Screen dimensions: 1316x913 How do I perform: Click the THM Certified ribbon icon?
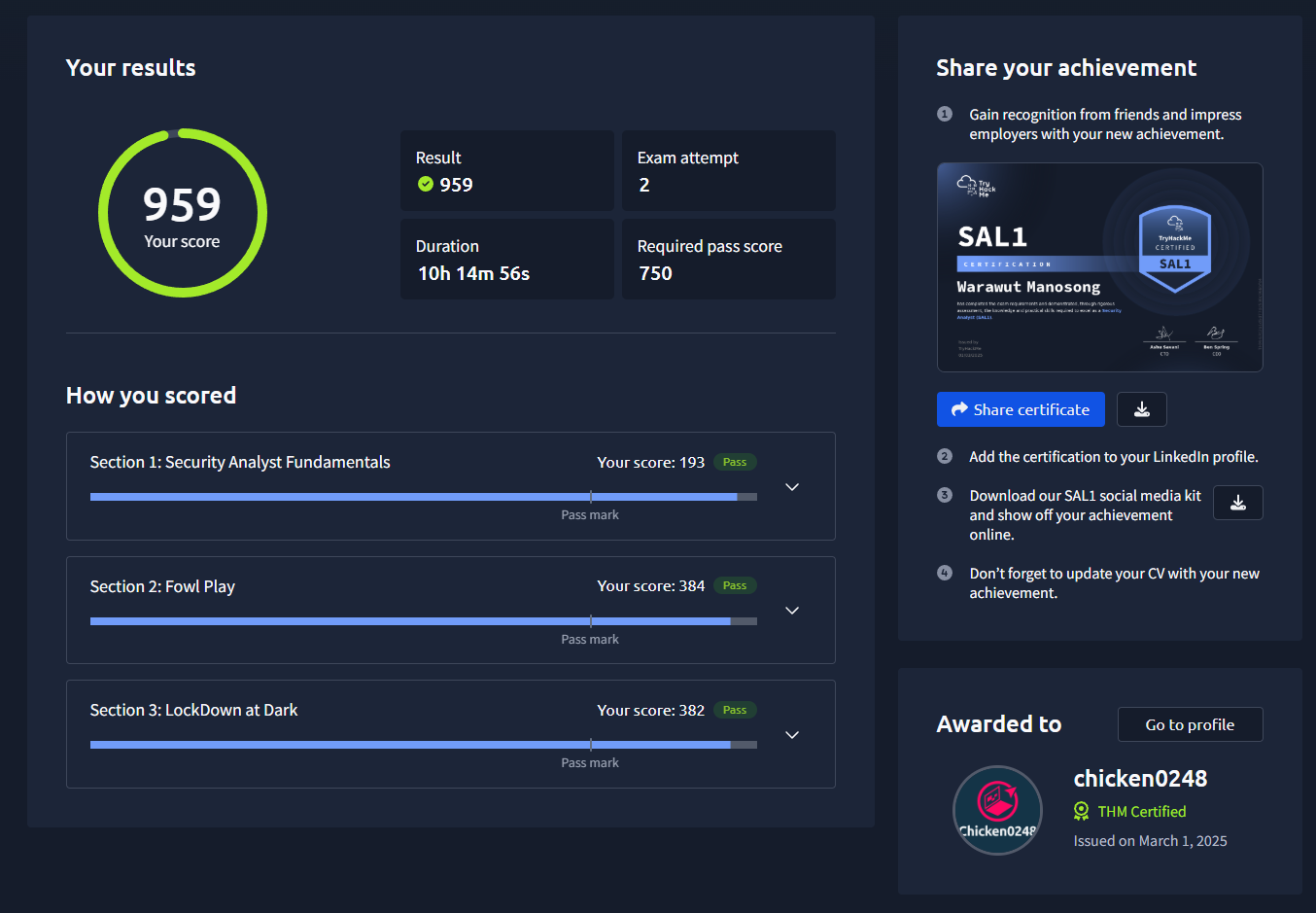point(1081,811)
